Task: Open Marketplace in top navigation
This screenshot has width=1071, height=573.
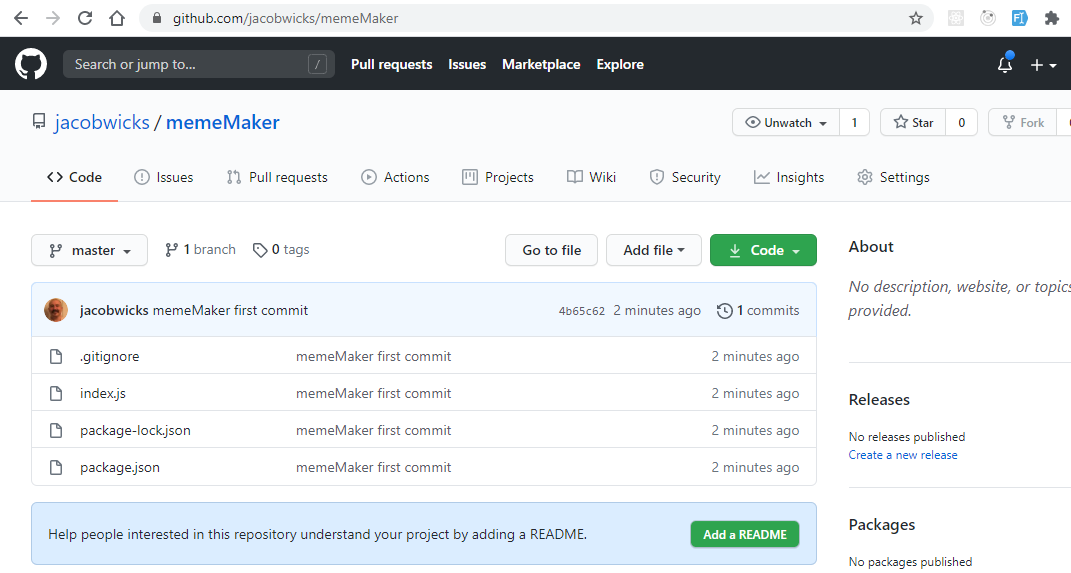Action: 541,64
